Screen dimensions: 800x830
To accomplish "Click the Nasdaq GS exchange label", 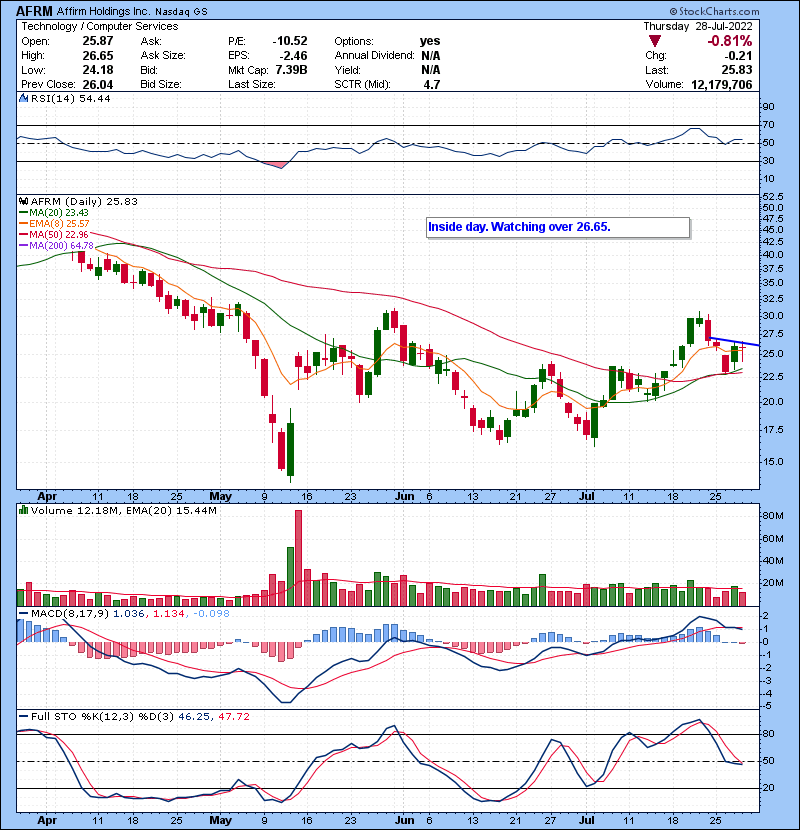I will [181, 12].
